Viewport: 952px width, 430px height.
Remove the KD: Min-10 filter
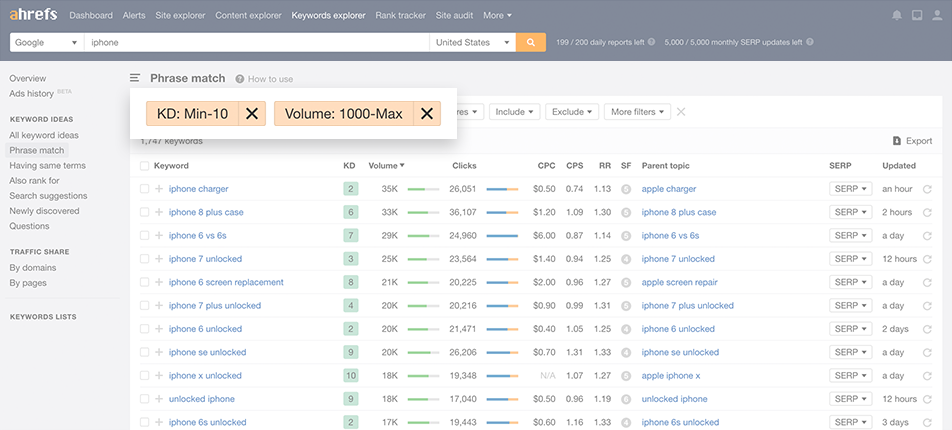pyautogui.click(x=252, y=114)
